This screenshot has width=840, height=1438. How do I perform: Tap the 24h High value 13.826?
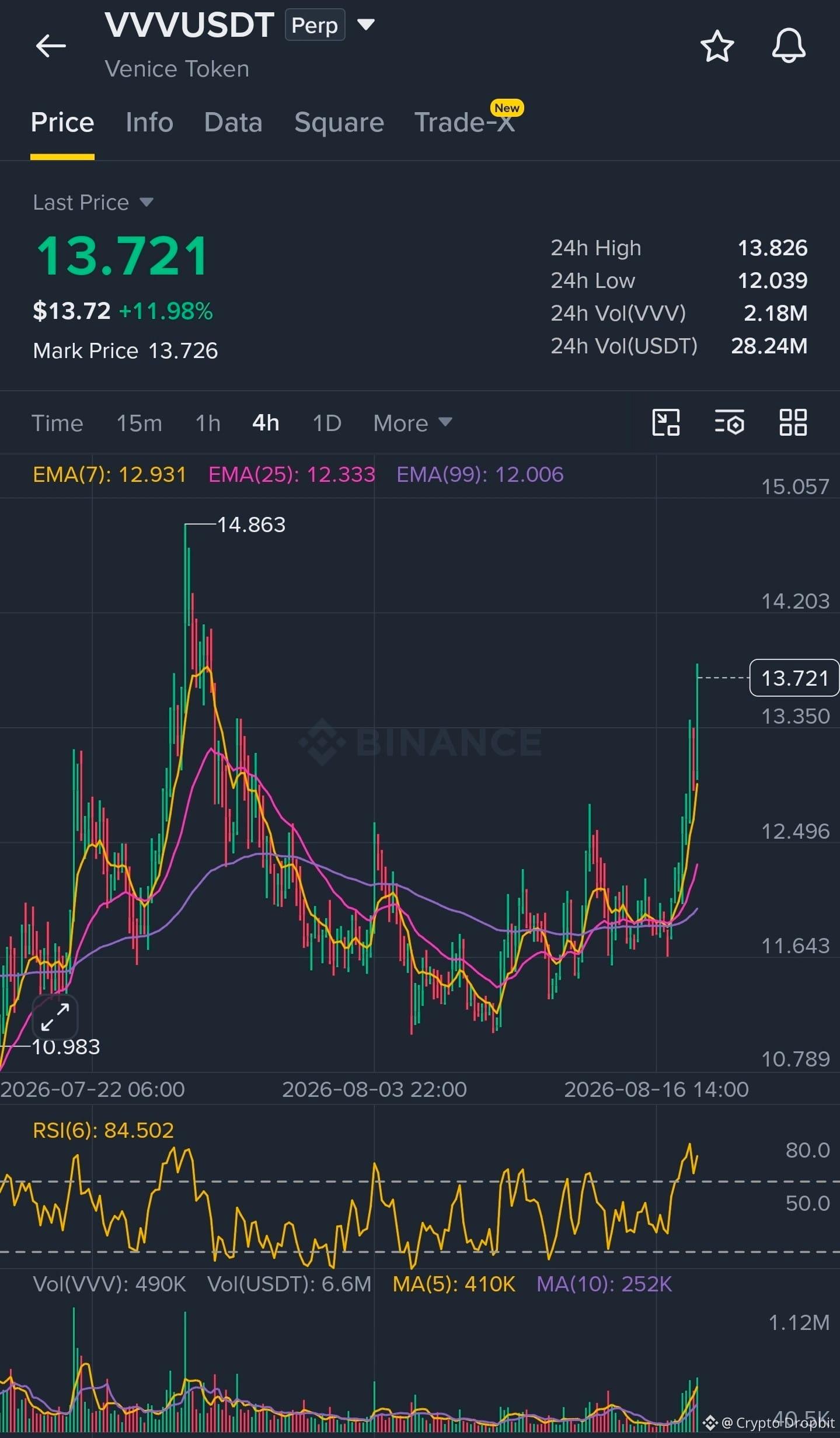pos(772,248)
